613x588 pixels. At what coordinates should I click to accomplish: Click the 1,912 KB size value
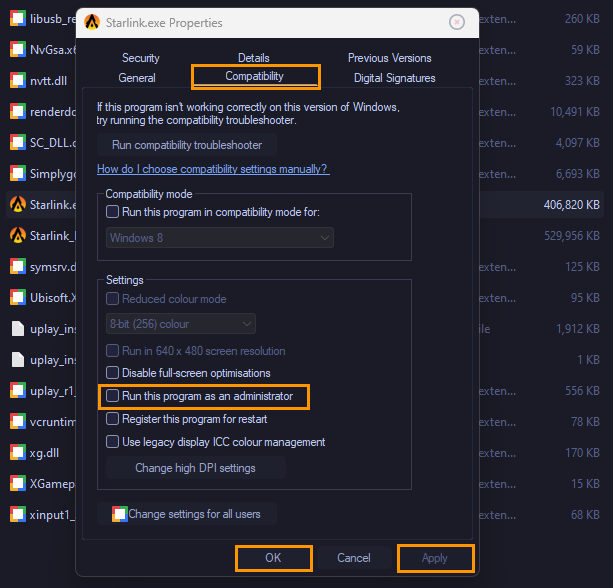578,329
